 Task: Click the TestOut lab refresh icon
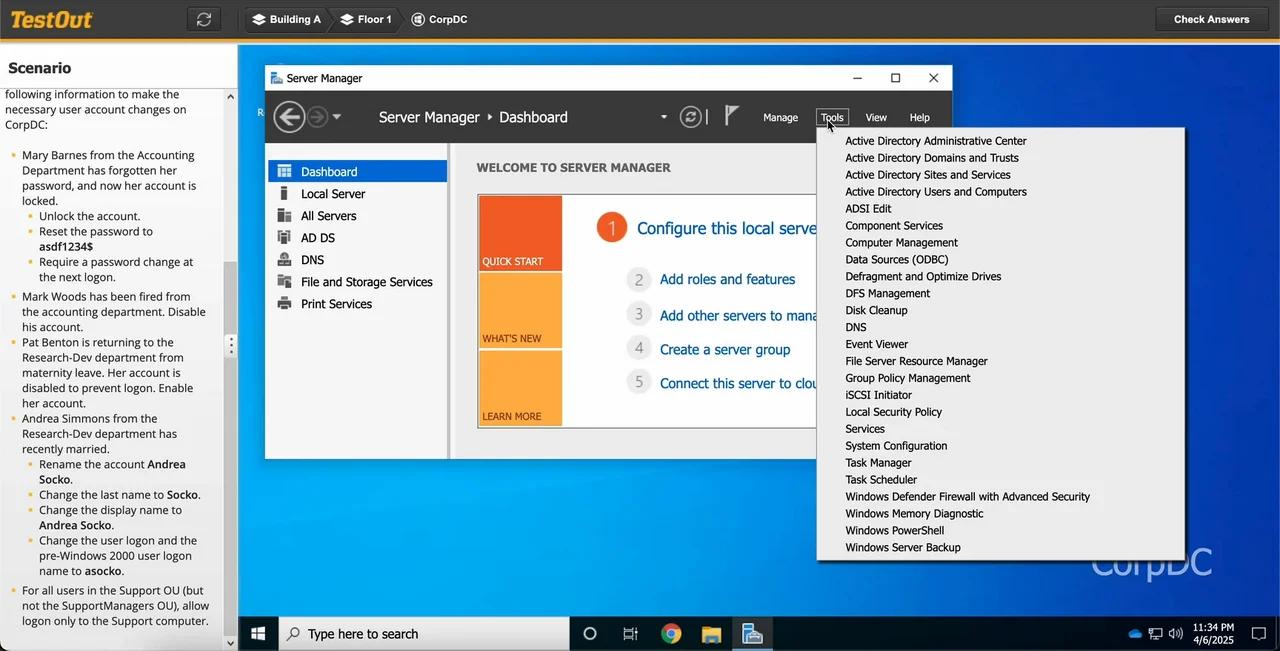[x=203, y=18]
